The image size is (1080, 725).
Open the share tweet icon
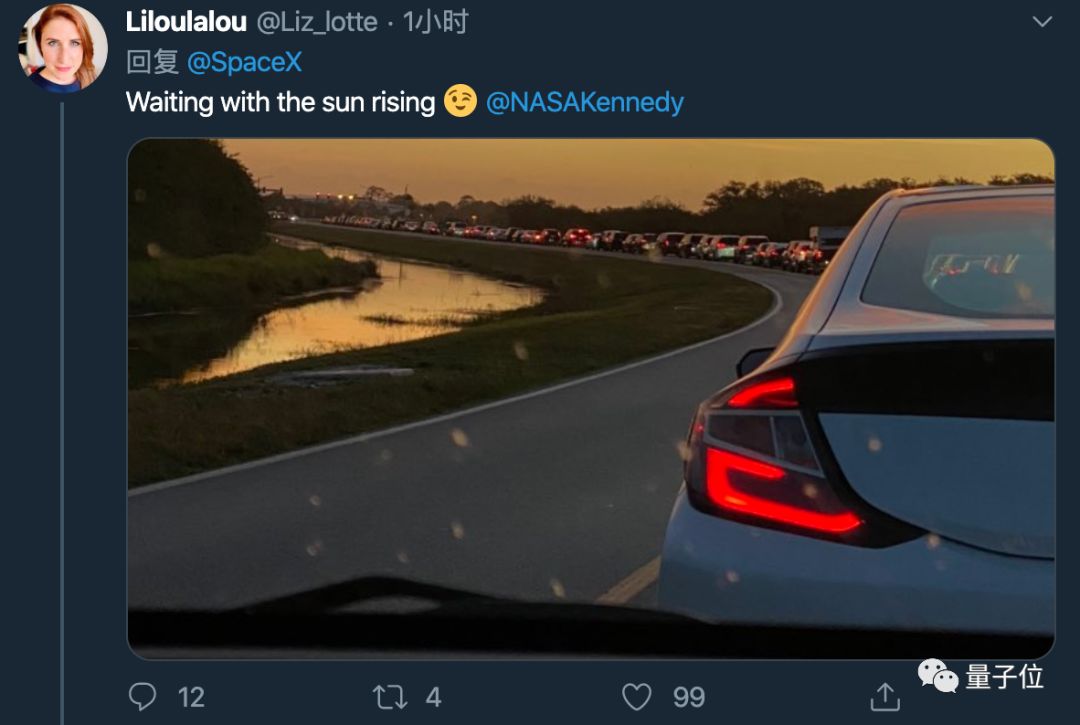coord(885,696)
